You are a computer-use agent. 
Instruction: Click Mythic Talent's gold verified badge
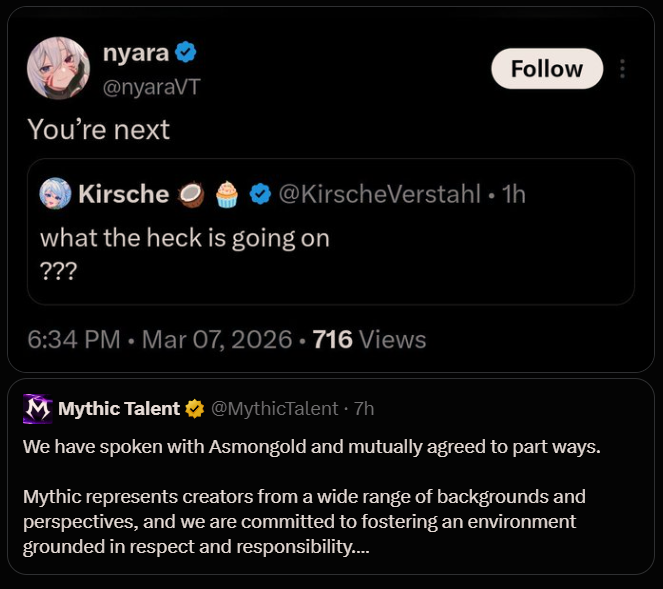click(195, 408)
